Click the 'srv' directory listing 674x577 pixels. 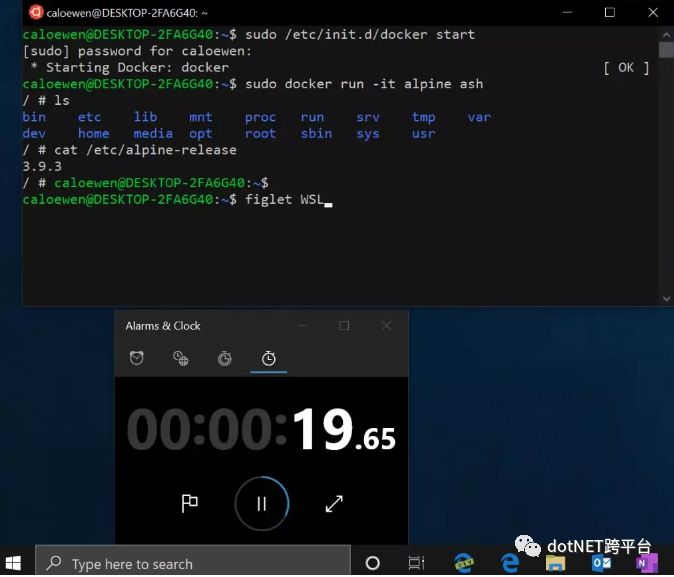point(368,117)
